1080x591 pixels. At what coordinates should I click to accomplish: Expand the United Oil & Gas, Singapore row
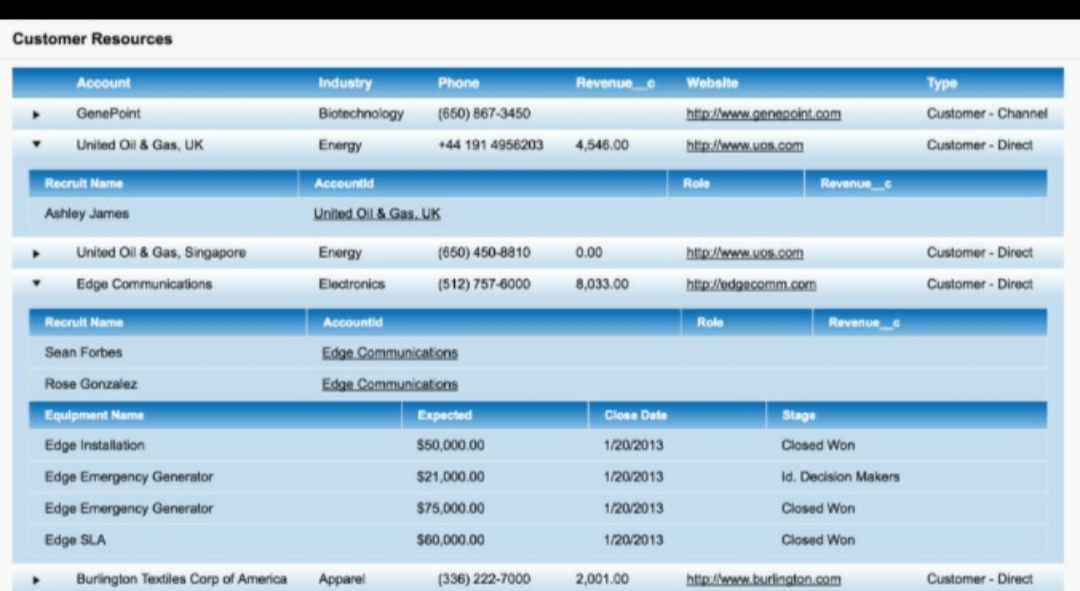coord(37,253)
